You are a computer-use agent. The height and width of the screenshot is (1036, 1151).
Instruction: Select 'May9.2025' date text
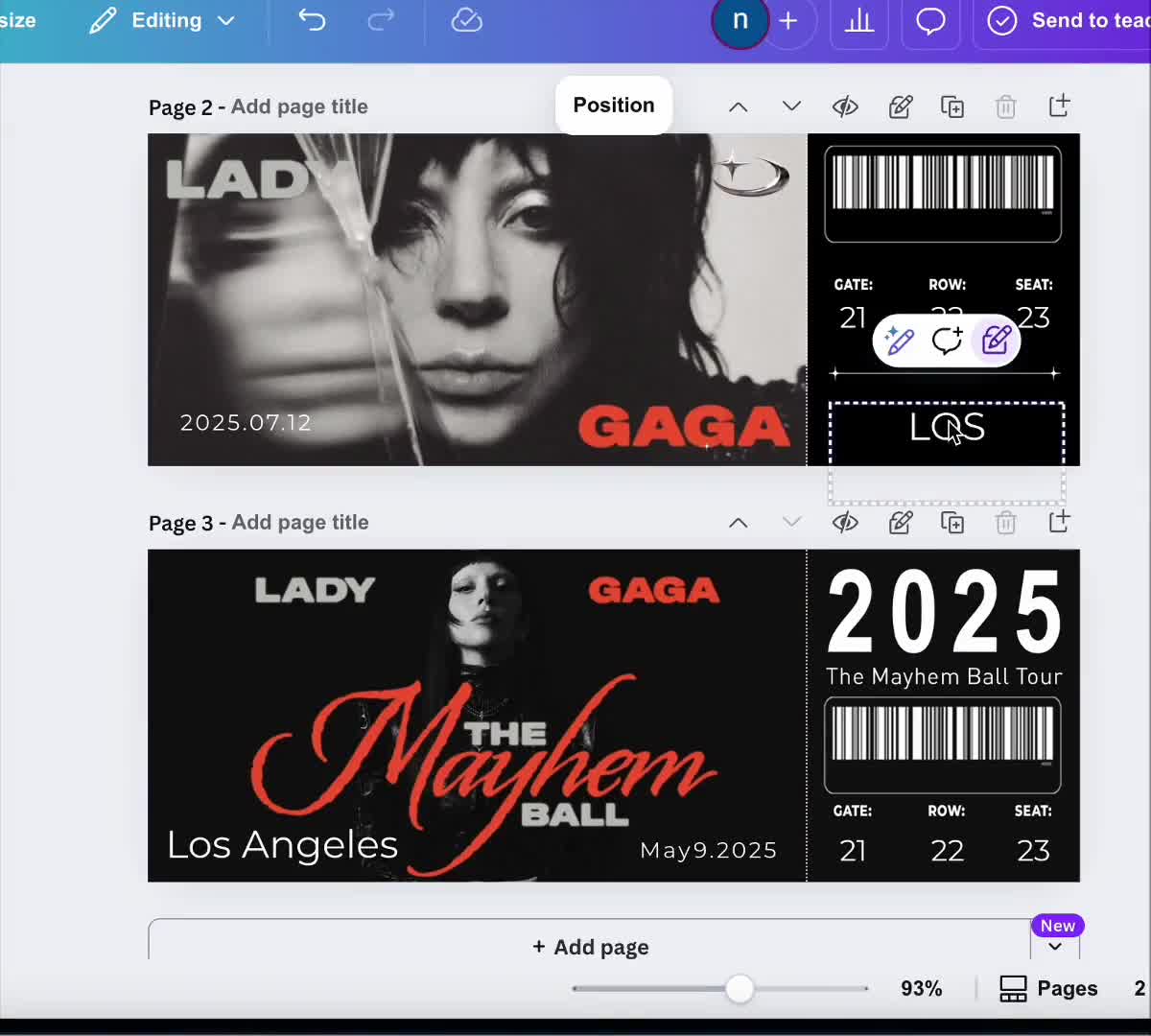click(709, 850)
